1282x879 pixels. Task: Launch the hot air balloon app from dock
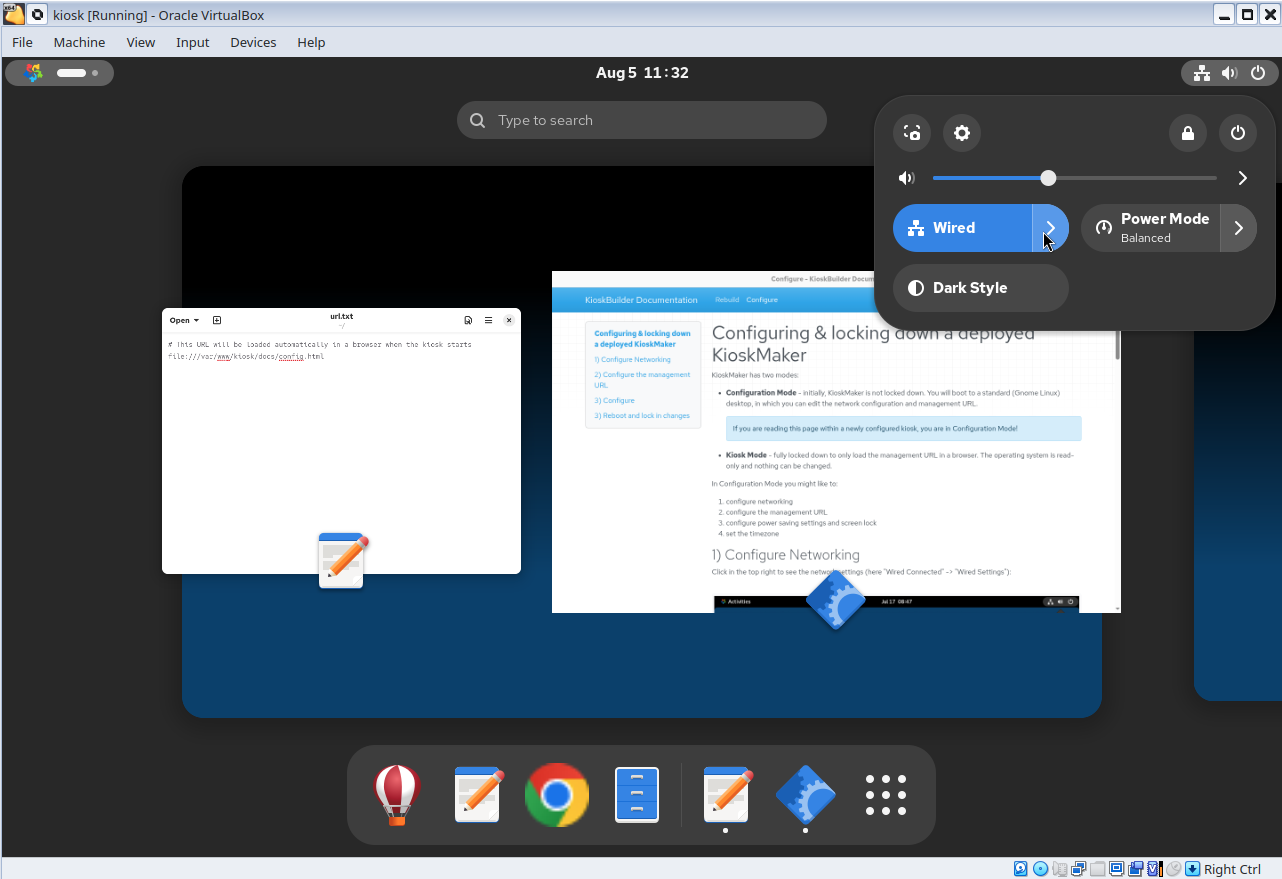(x=397, y=795)
